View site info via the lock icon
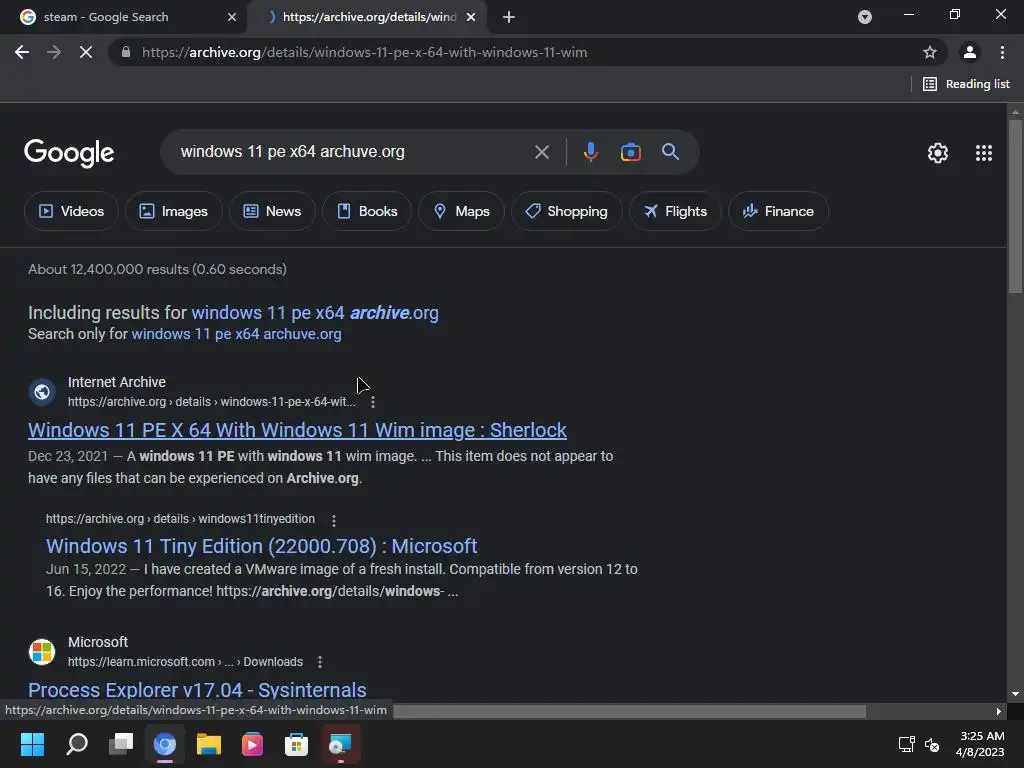 pos(126,52)
